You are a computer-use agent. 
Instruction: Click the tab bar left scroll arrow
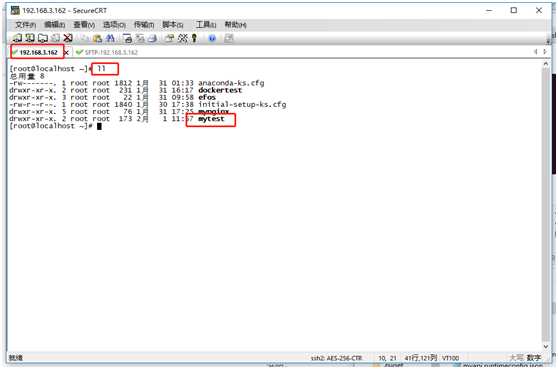pos(536,52)
